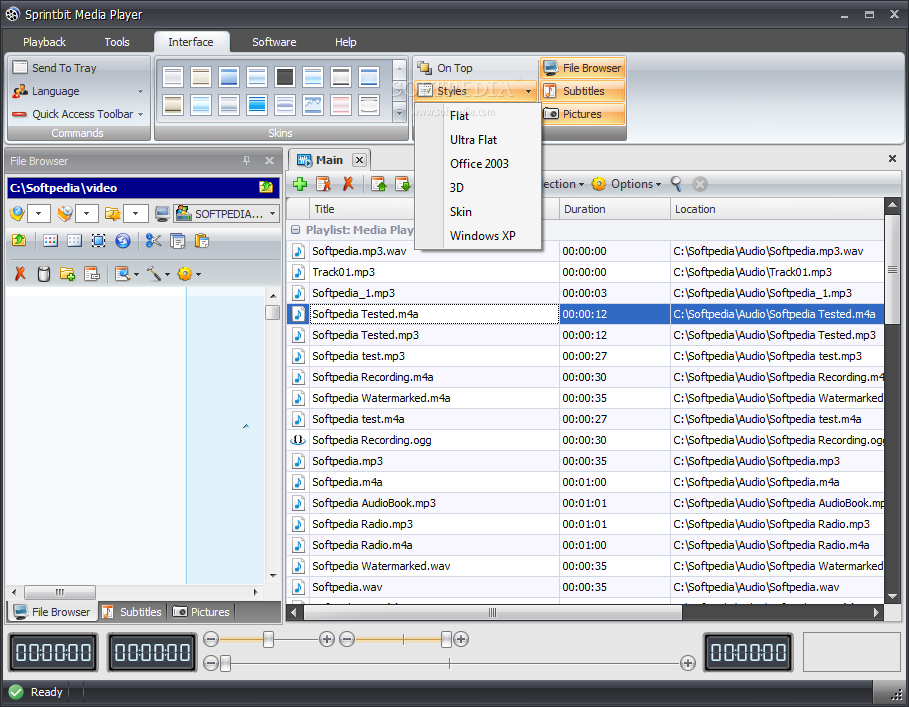
Task: Click the long seek slider handle
Action: click(226, 663)
